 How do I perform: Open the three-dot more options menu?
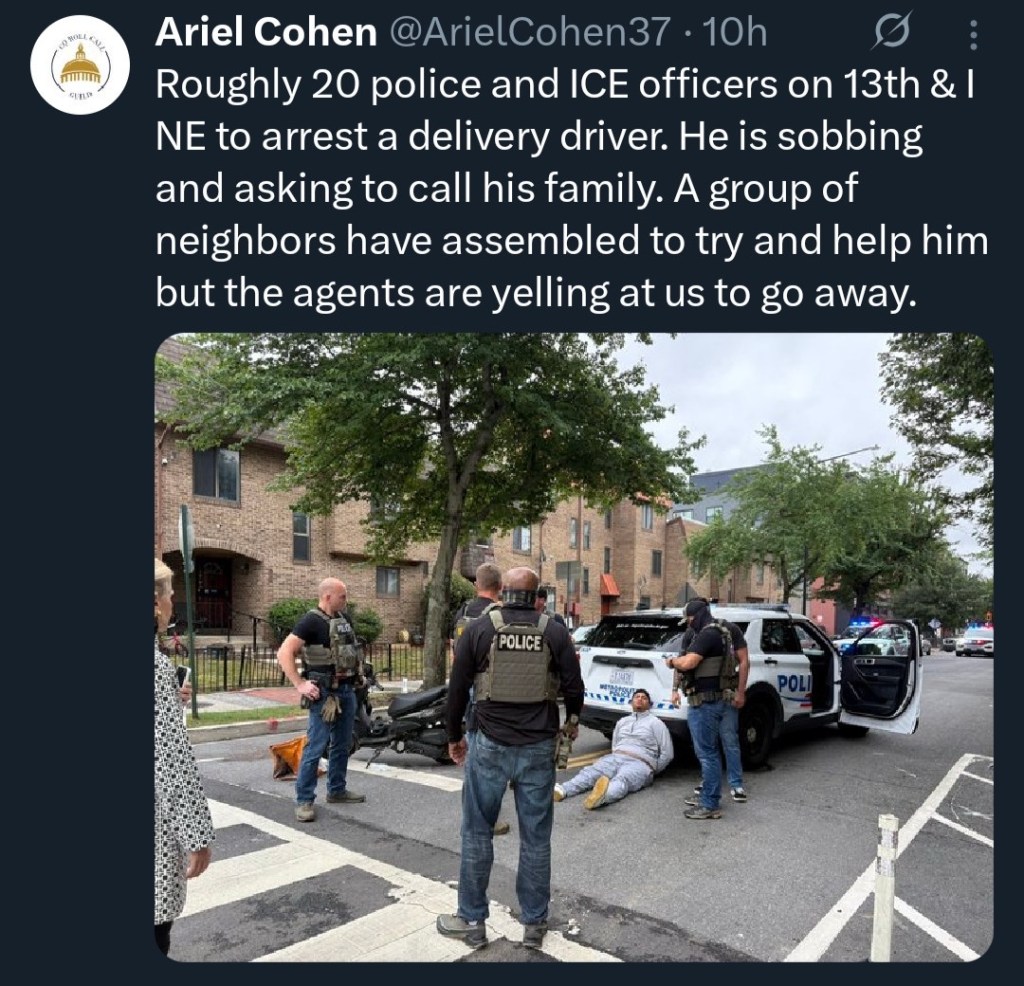[973, 35]
